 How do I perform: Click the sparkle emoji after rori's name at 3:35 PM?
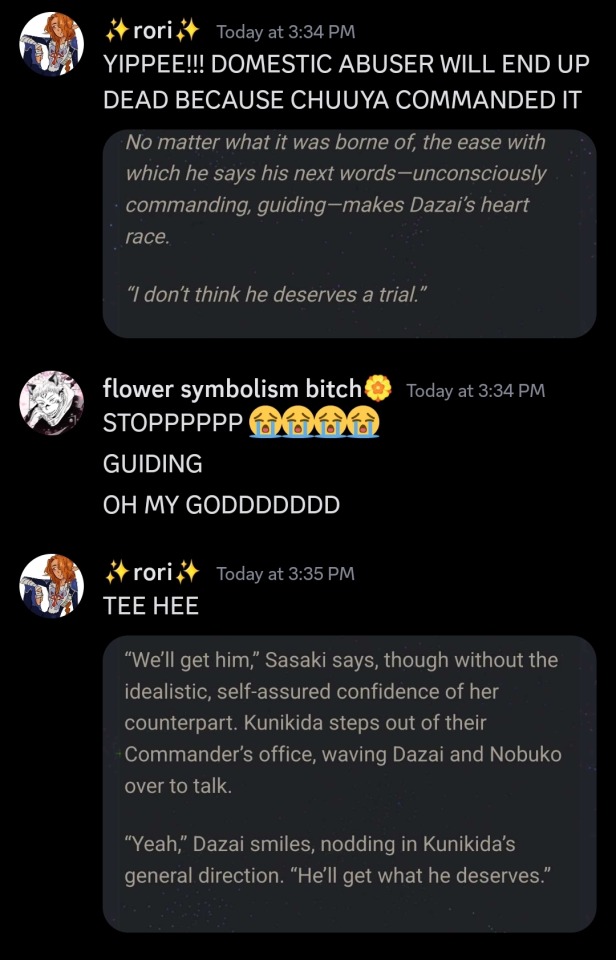[187, 573]
